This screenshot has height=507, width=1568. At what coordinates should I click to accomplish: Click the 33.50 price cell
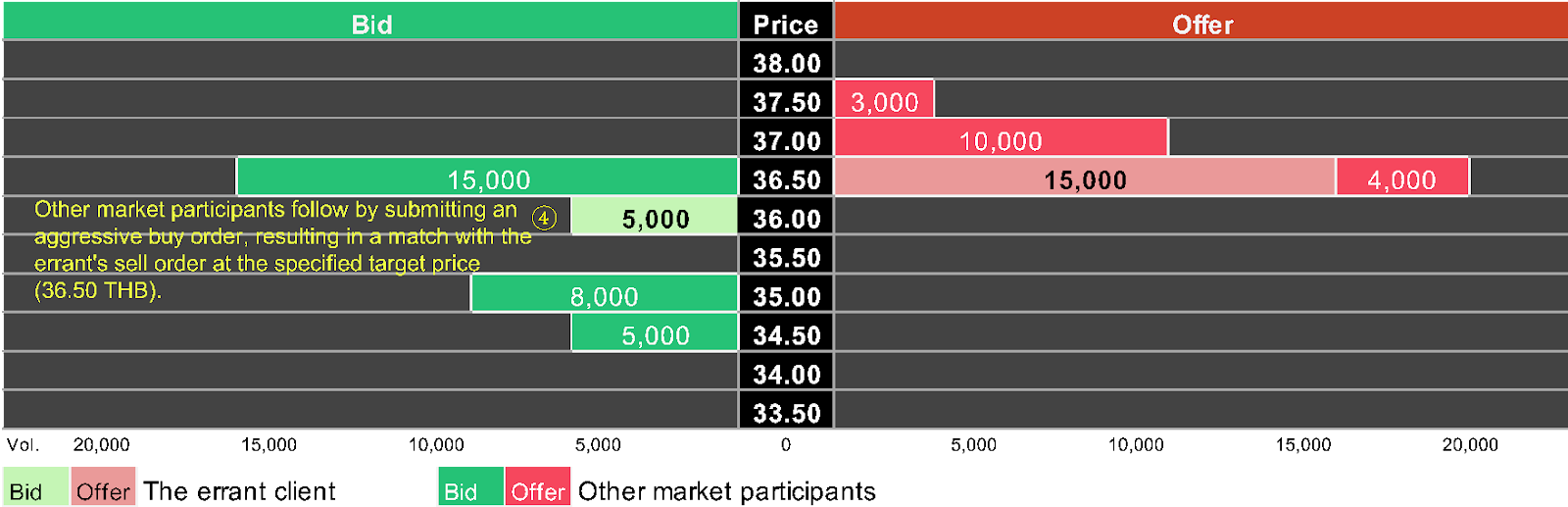point(786,412)
